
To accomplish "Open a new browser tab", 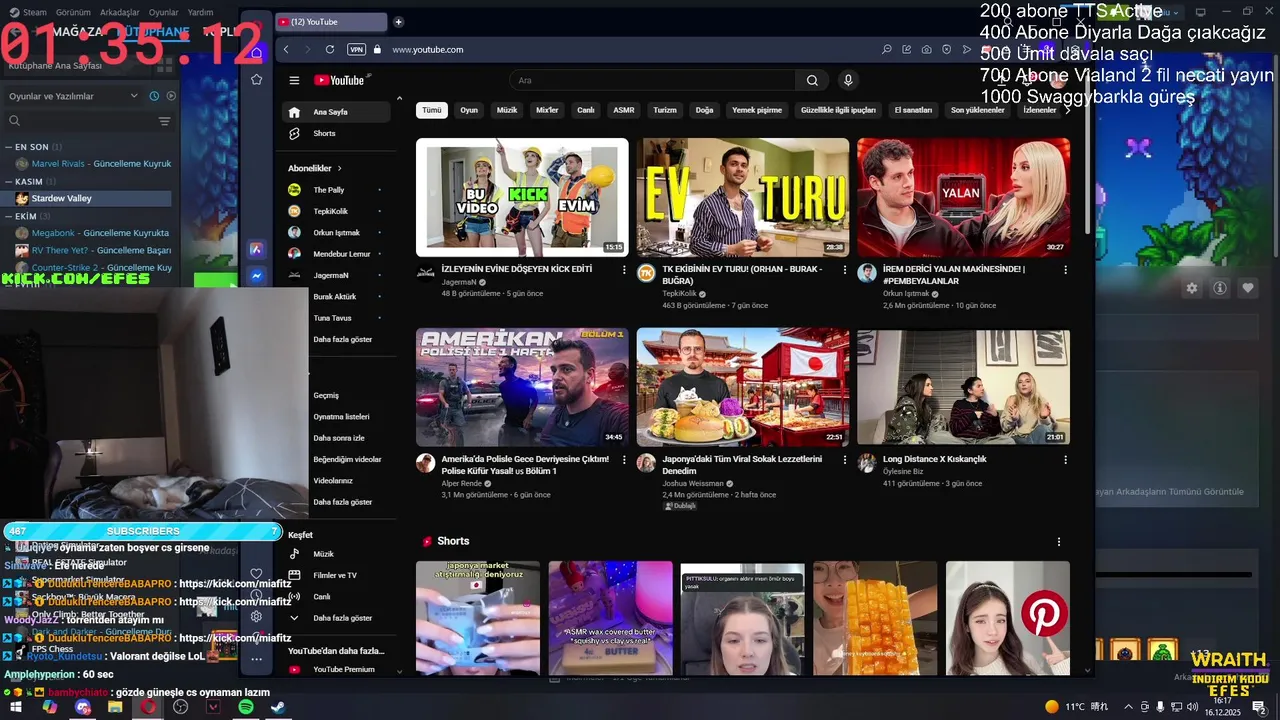I will point(398,22).
